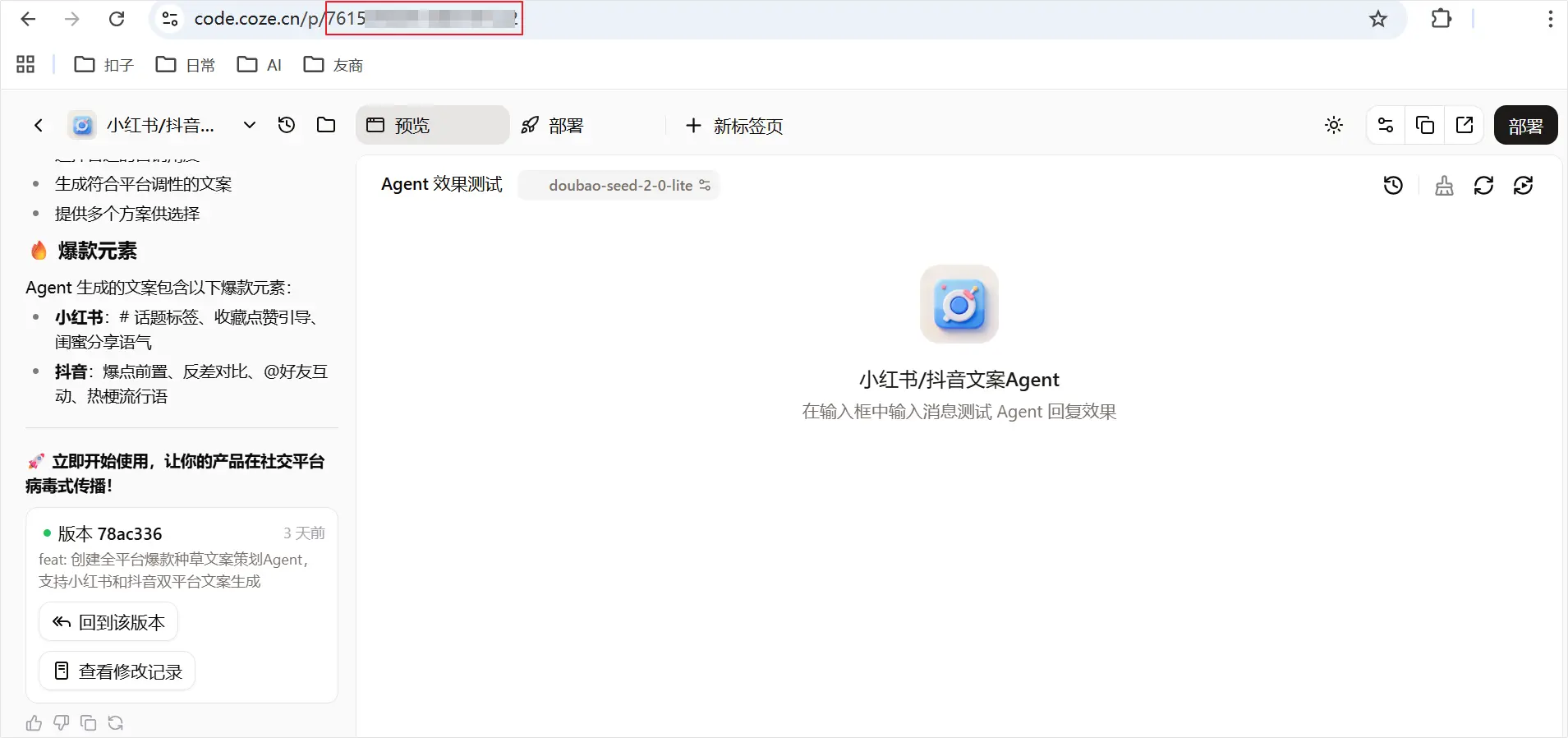Open the apps grid in bookmarks bar
Image resolution: width=1568 pixels, height=738 pixels.
click(25, 64)
